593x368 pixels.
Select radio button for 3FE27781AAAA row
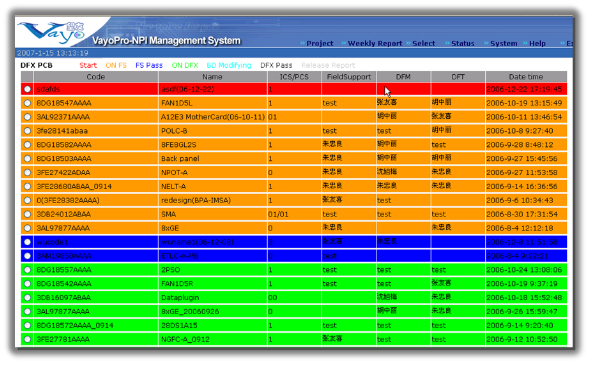coord(27,339)
